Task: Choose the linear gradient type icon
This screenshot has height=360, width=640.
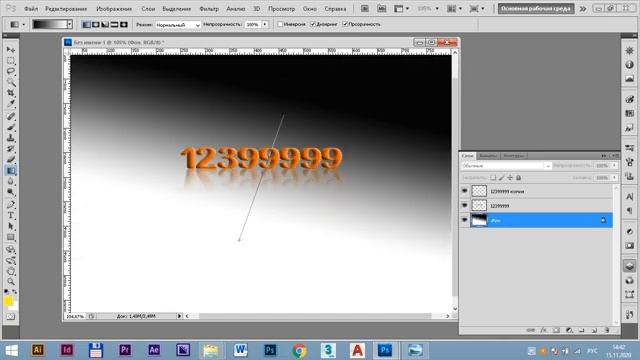Action: (x=86, y=25)
